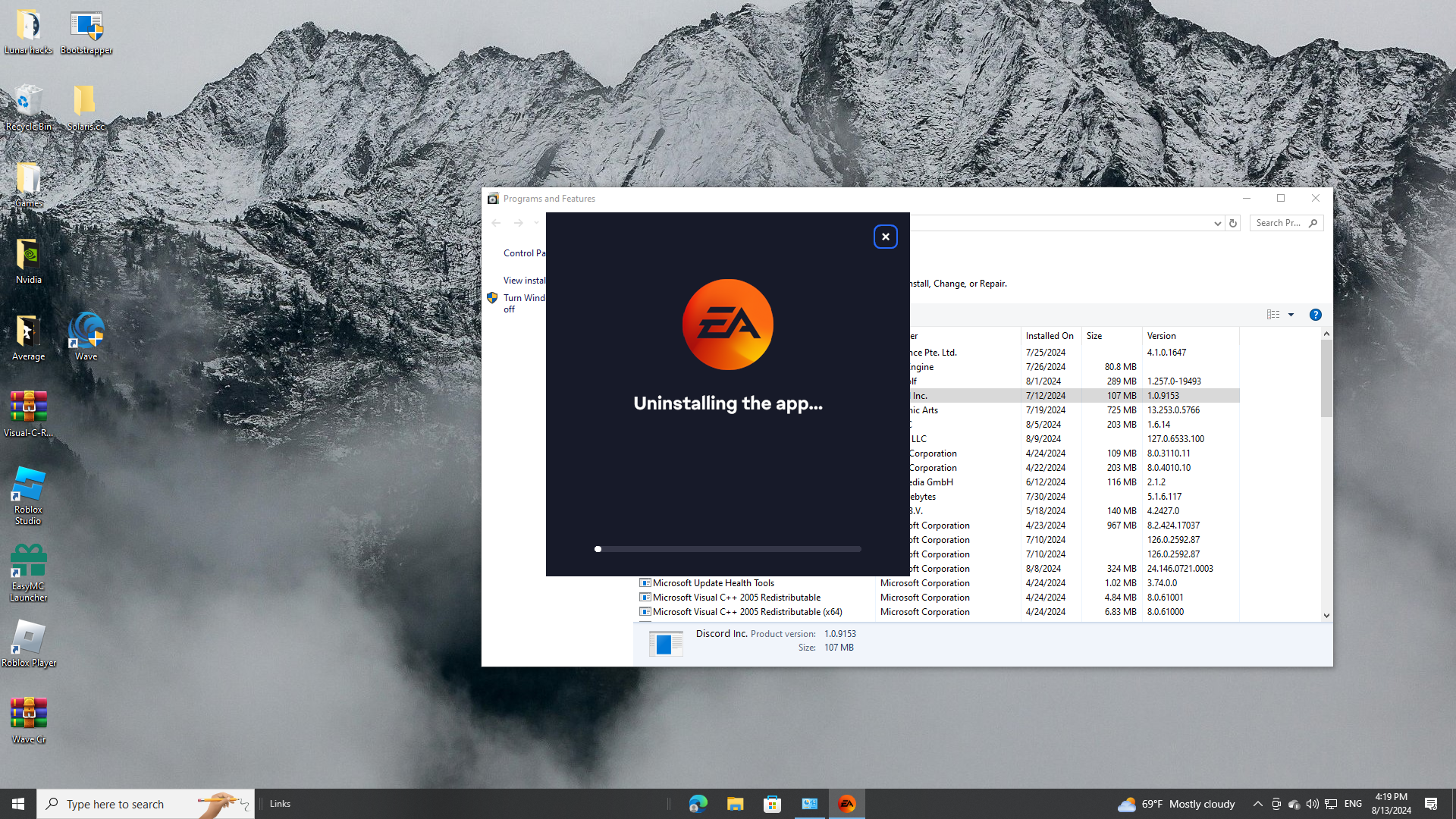Open Microsoft Edge from the taskbar

[x=698, y=804]
